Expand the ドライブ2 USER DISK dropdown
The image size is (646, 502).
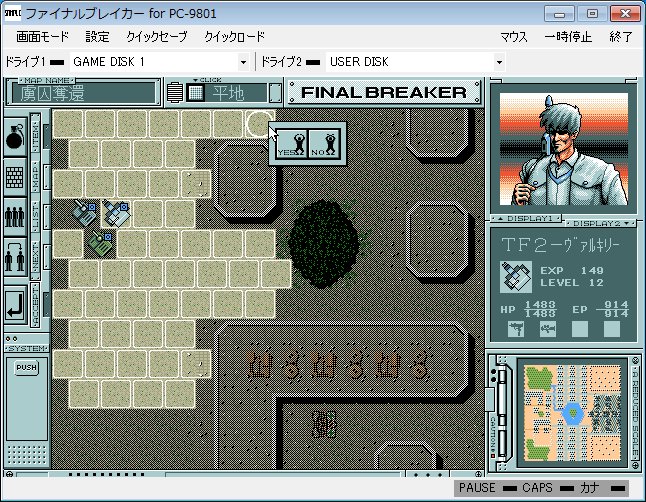499,62
